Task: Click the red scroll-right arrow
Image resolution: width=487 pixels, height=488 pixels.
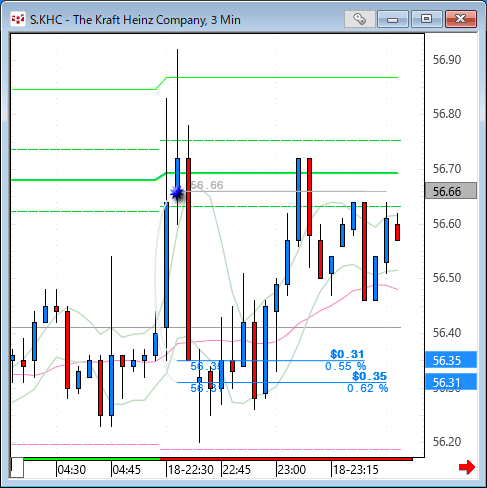Action: tap(467, 467)
